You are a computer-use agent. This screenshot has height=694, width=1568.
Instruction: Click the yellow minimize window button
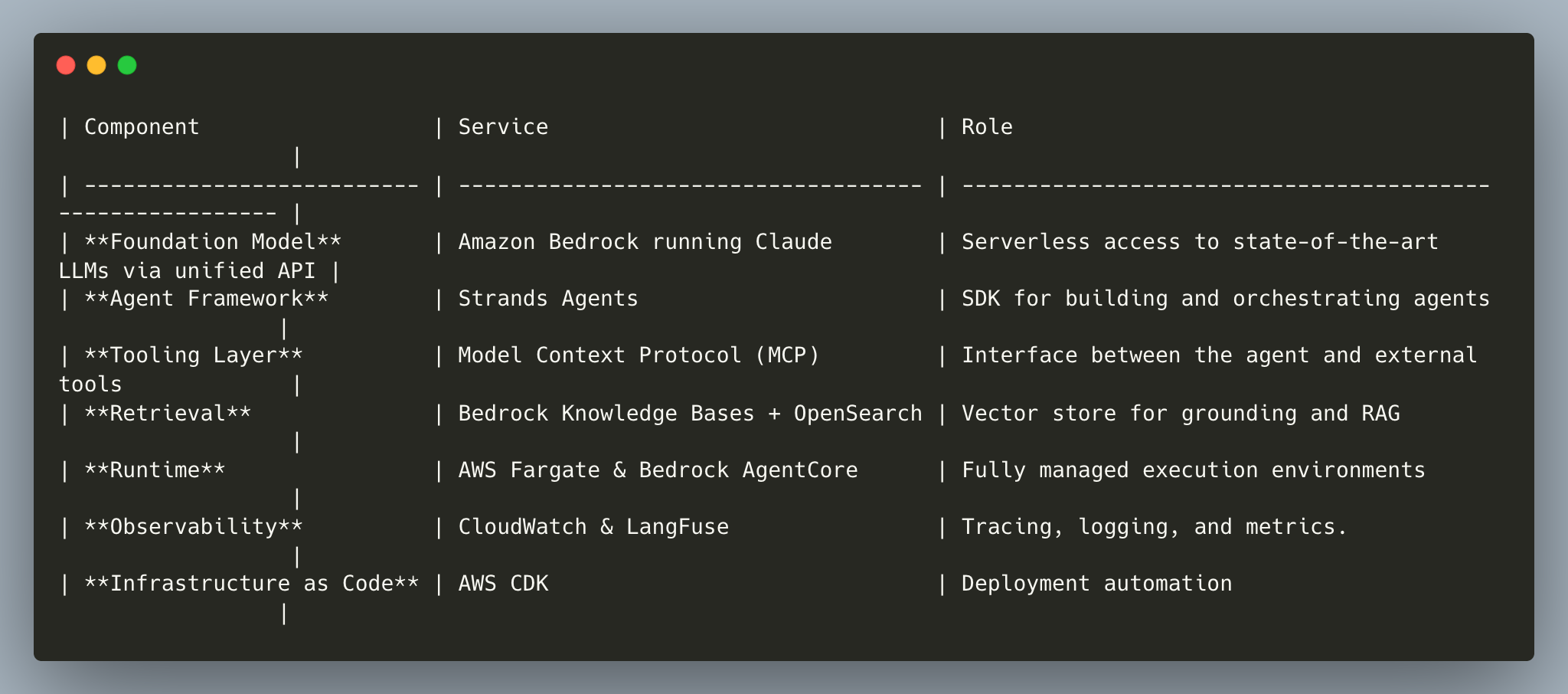[x=96, y=66]
